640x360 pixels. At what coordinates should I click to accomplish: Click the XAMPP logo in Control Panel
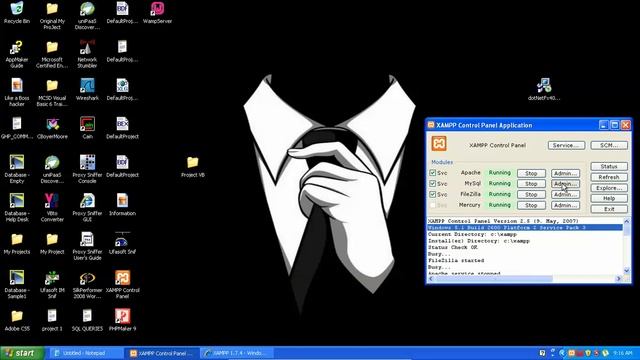(439, 144)
